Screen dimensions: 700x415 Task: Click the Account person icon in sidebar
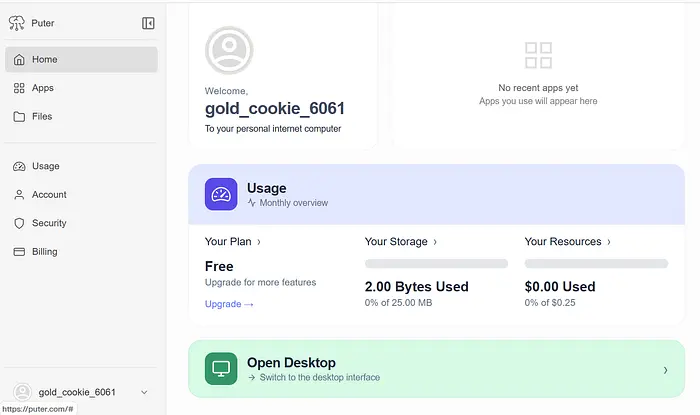pos(19,195)
